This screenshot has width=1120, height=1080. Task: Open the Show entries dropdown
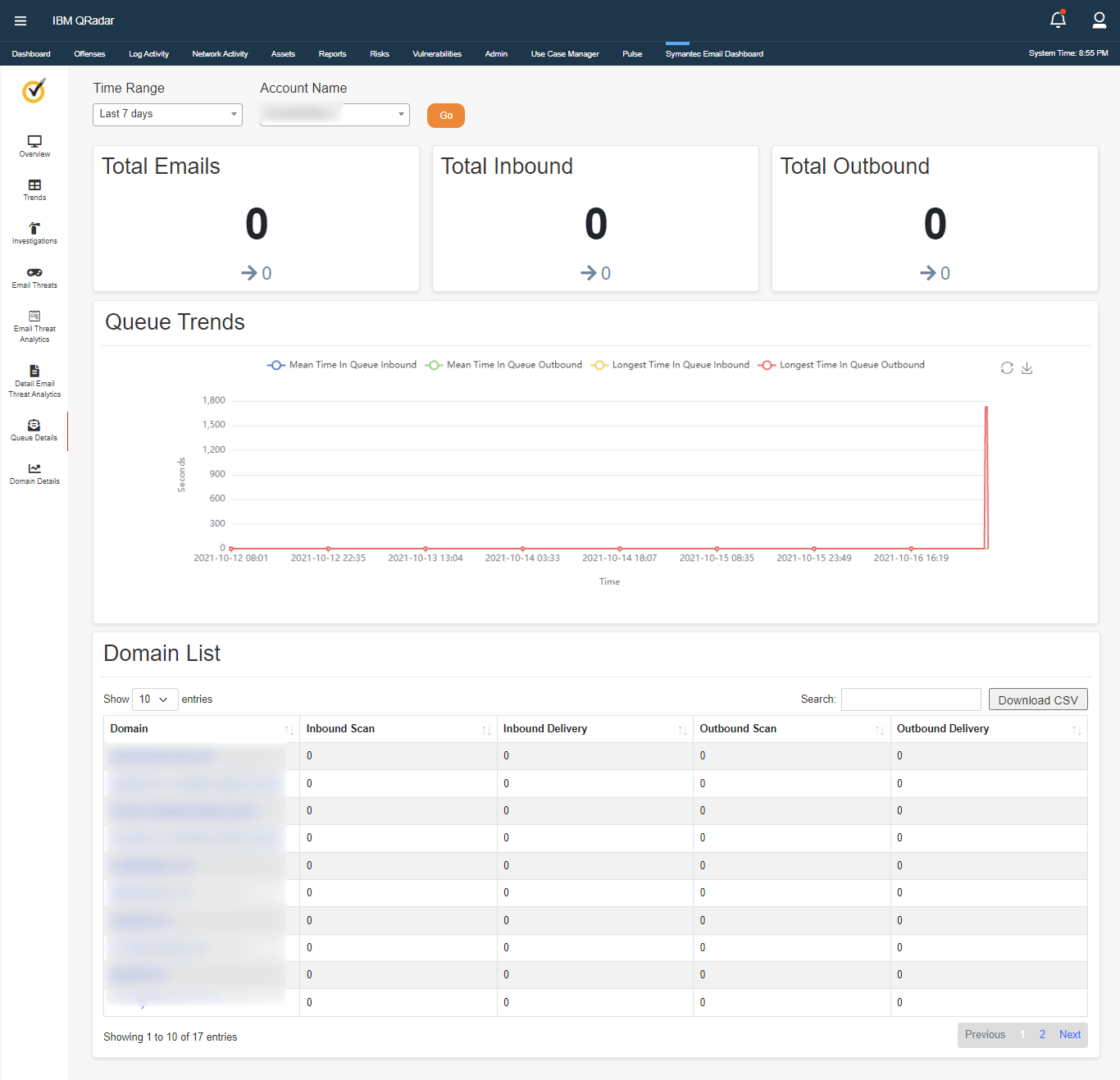[154, 699]
